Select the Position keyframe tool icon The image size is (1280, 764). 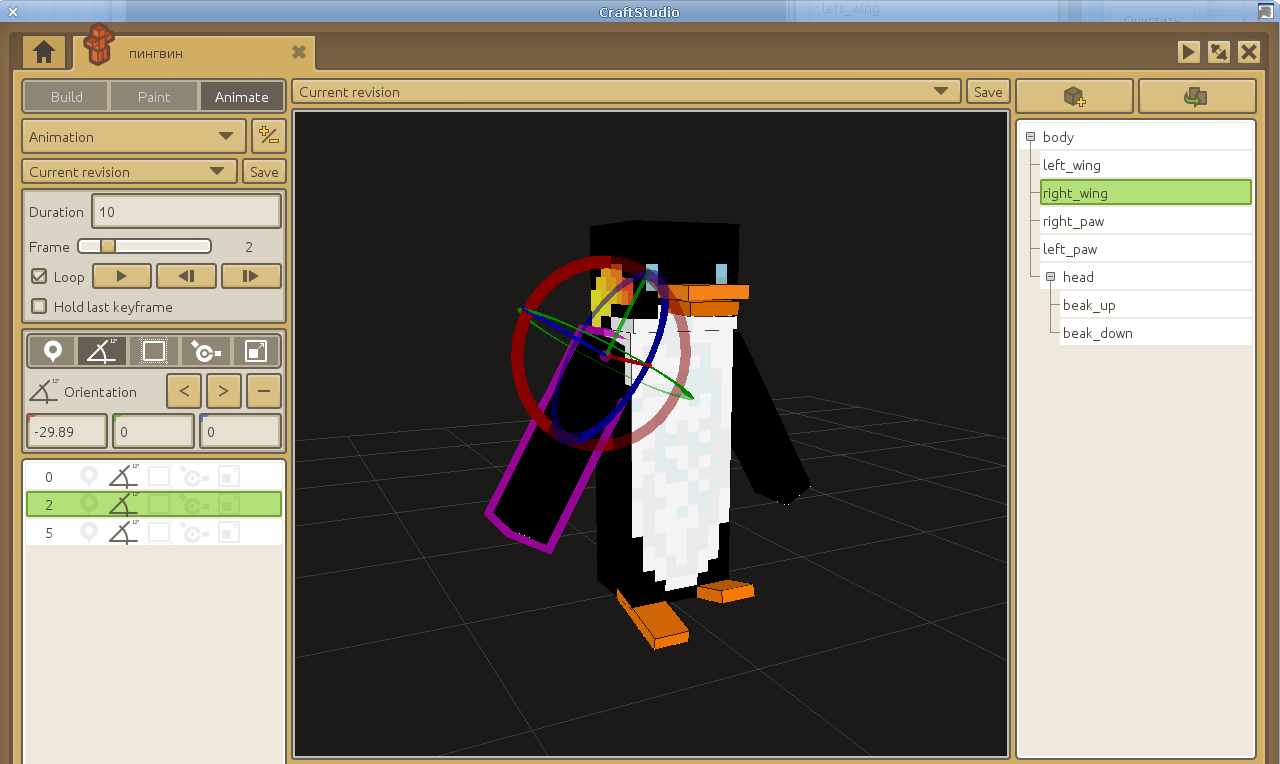pos(53,351)
